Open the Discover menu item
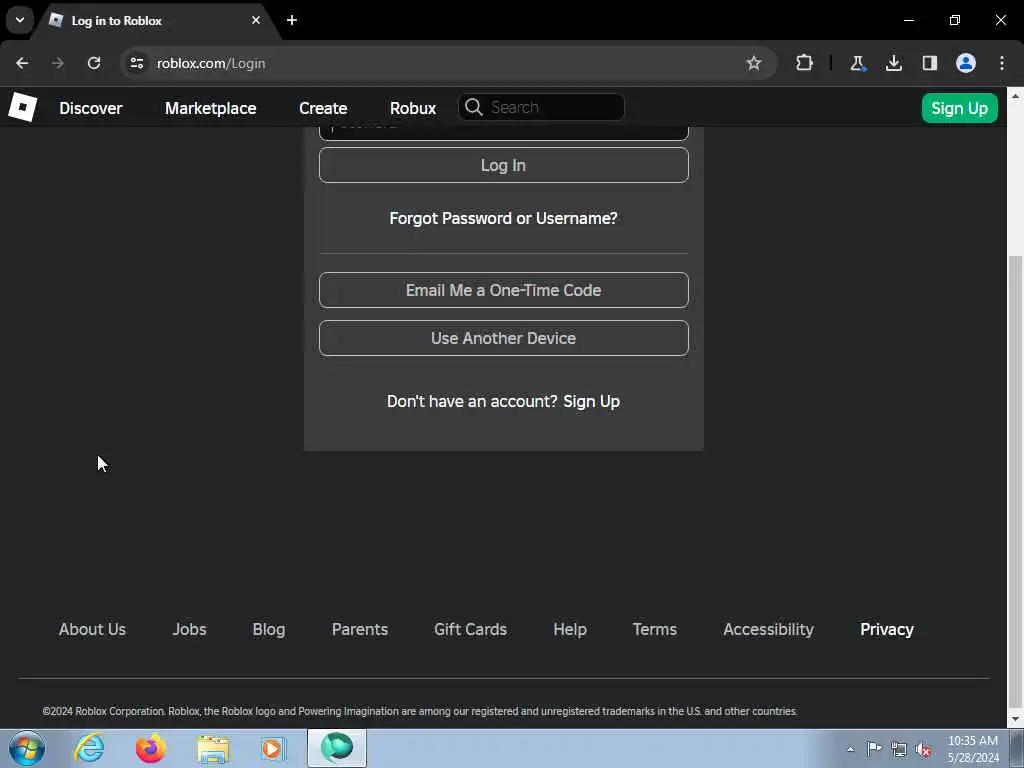Image resolution: width=1024 pixels, height=768 pixels. [x=91, y=108]
